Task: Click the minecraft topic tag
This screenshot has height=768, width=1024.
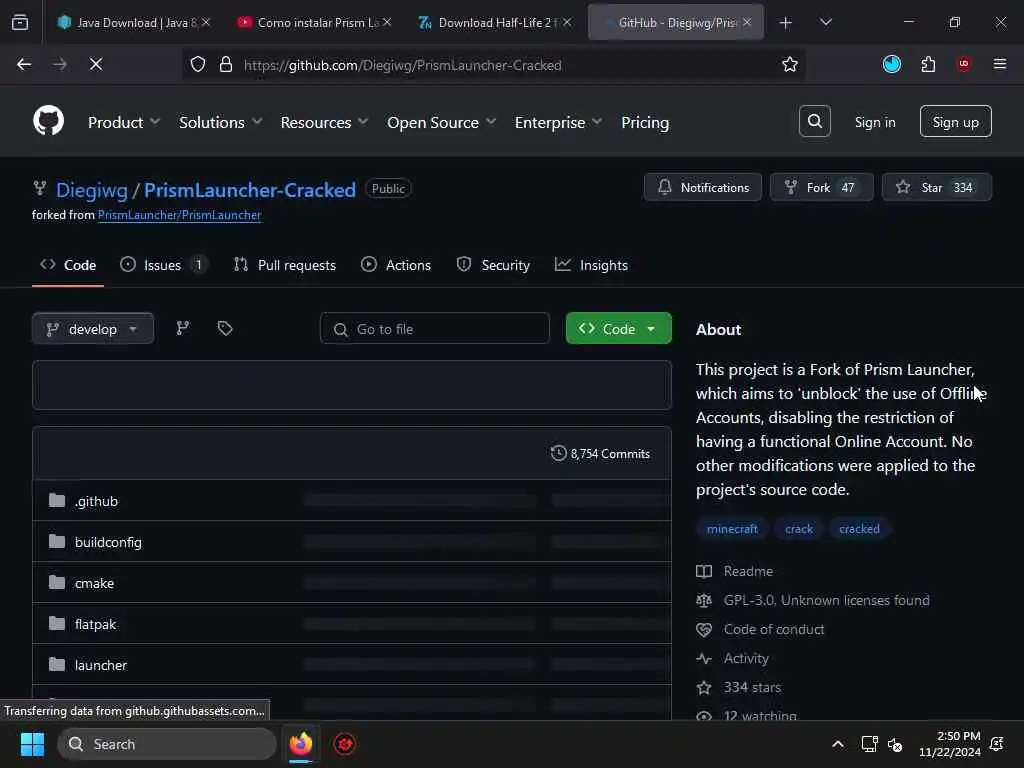Action: 732,528
